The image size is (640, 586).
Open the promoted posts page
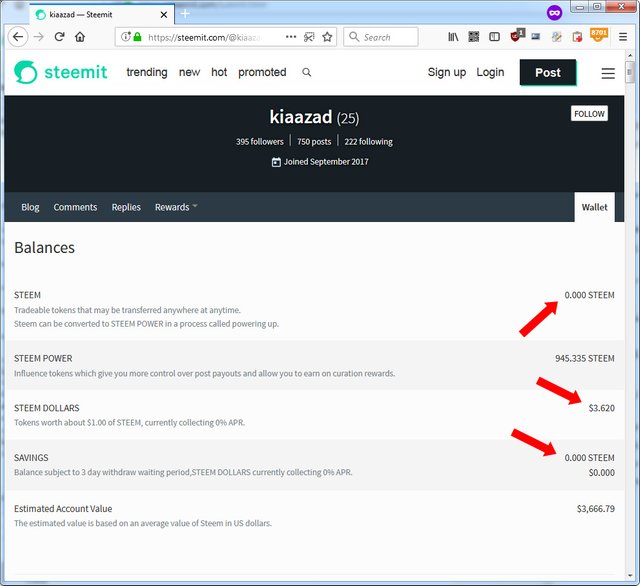pyautogui.click(x=262, y=72)
